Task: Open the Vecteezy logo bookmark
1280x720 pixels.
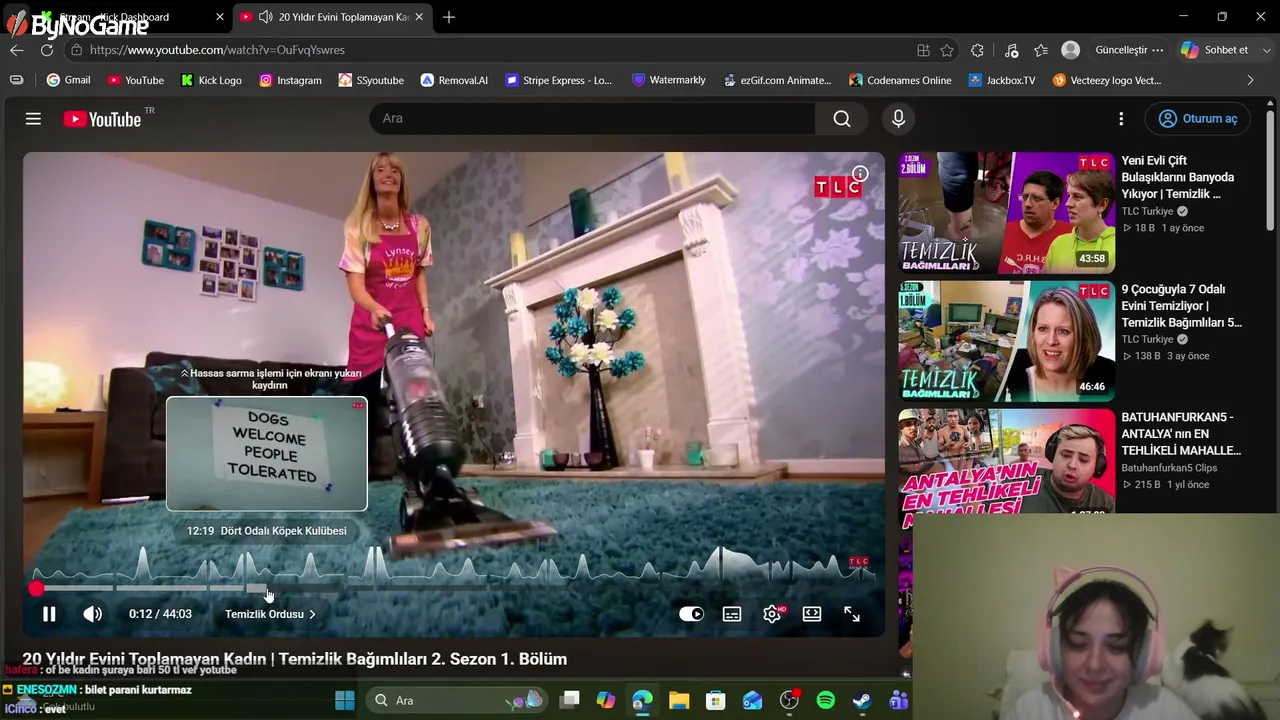Action: click(1107, 80)
